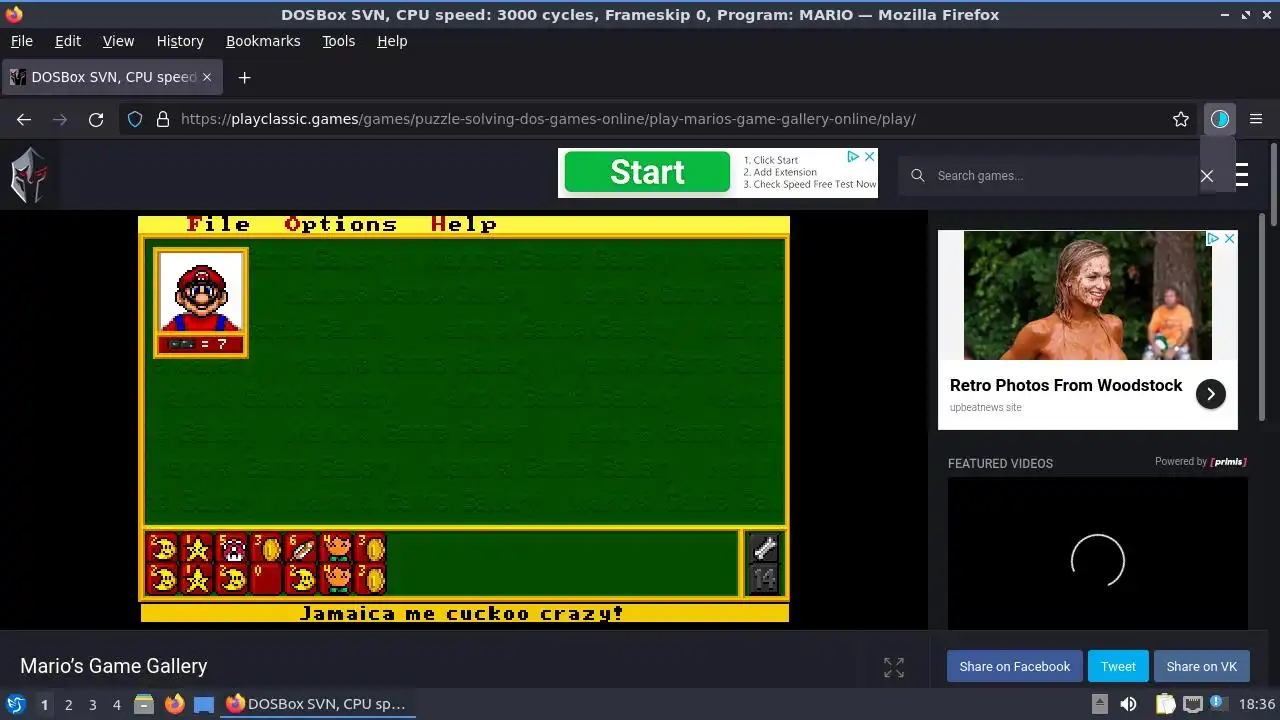Image resolution: width=1280 pixels, height=720 pixels.
Task: Switch to workspace 2
Action: [x=68, y=704]
